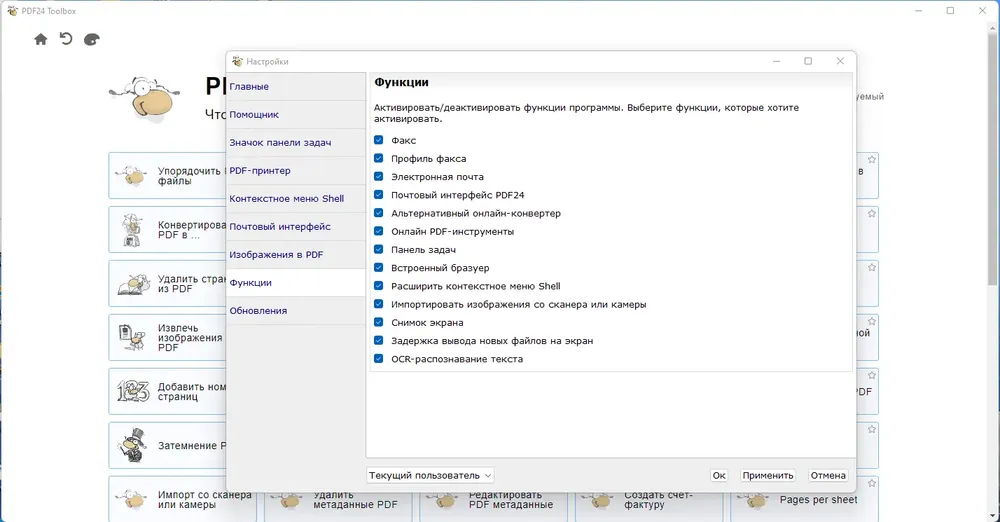1000x522 pixels.
Task: Toggle Импортировать изображения со сканера checkbox
Action: coord(379,304)
